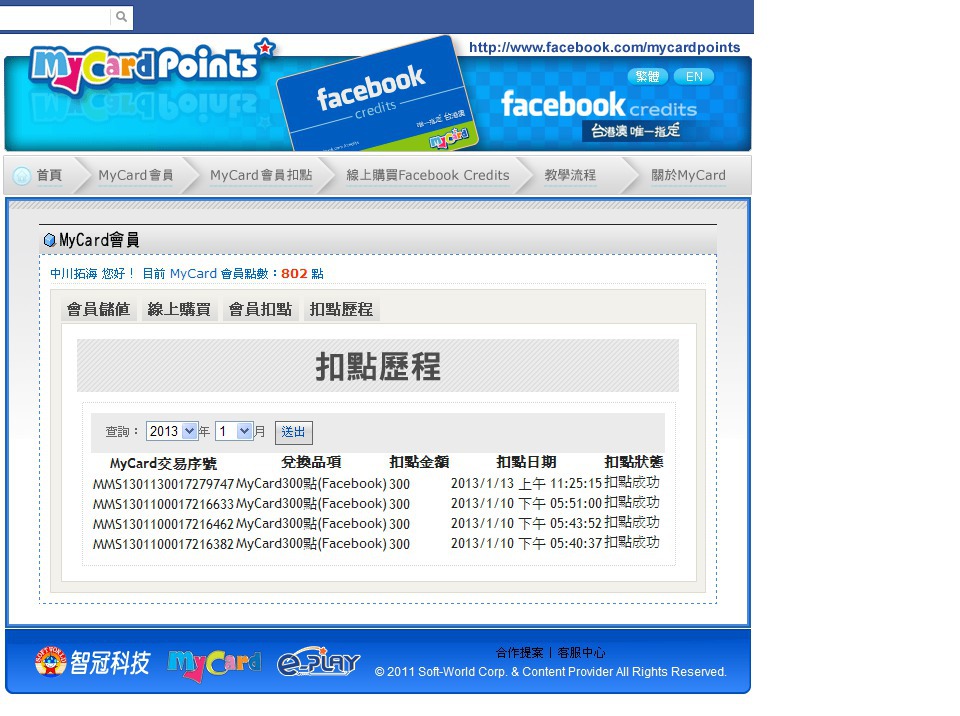Screen dimensions: 960x716
Task: Click transaction number MMS130110001721​6462
Action: pyautogui.click(x=163, y=524)
